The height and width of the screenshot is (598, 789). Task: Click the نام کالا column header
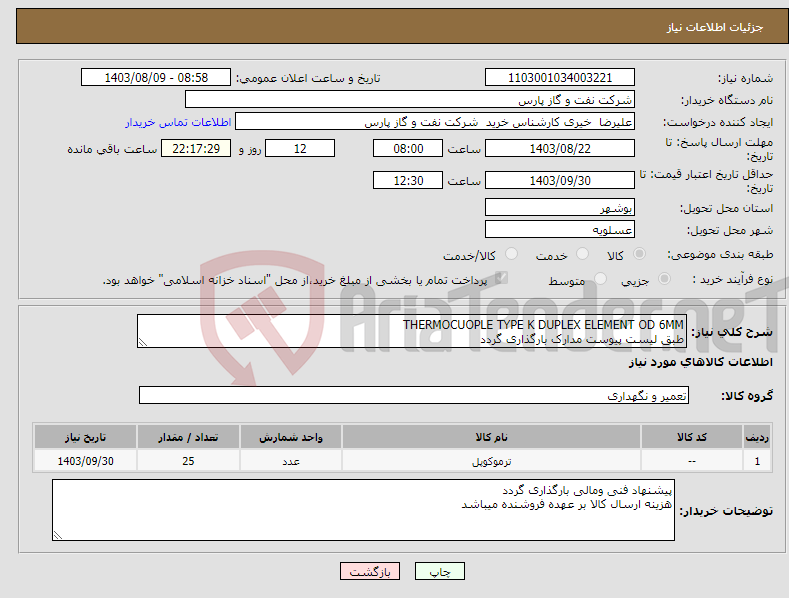click(x=491, y=437)
